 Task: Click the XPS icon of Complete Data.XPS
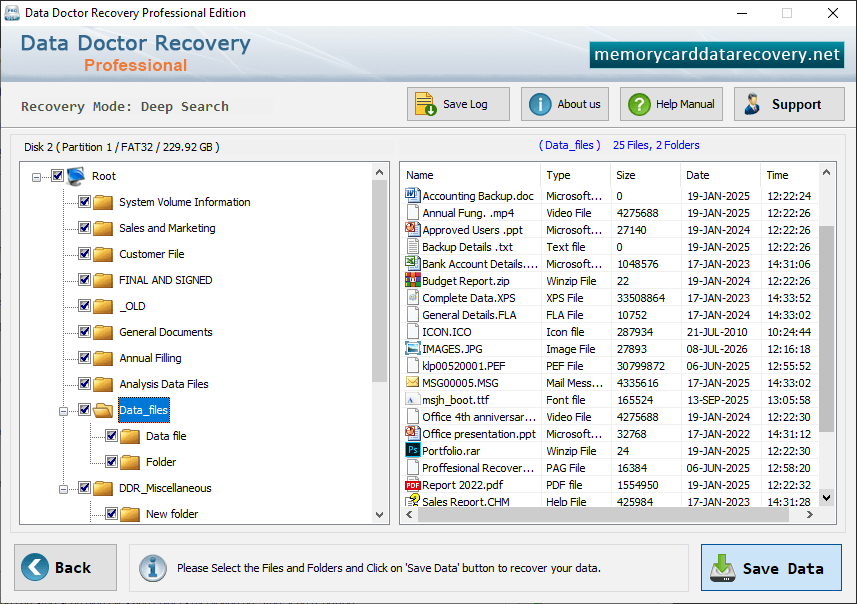[413, 297]
